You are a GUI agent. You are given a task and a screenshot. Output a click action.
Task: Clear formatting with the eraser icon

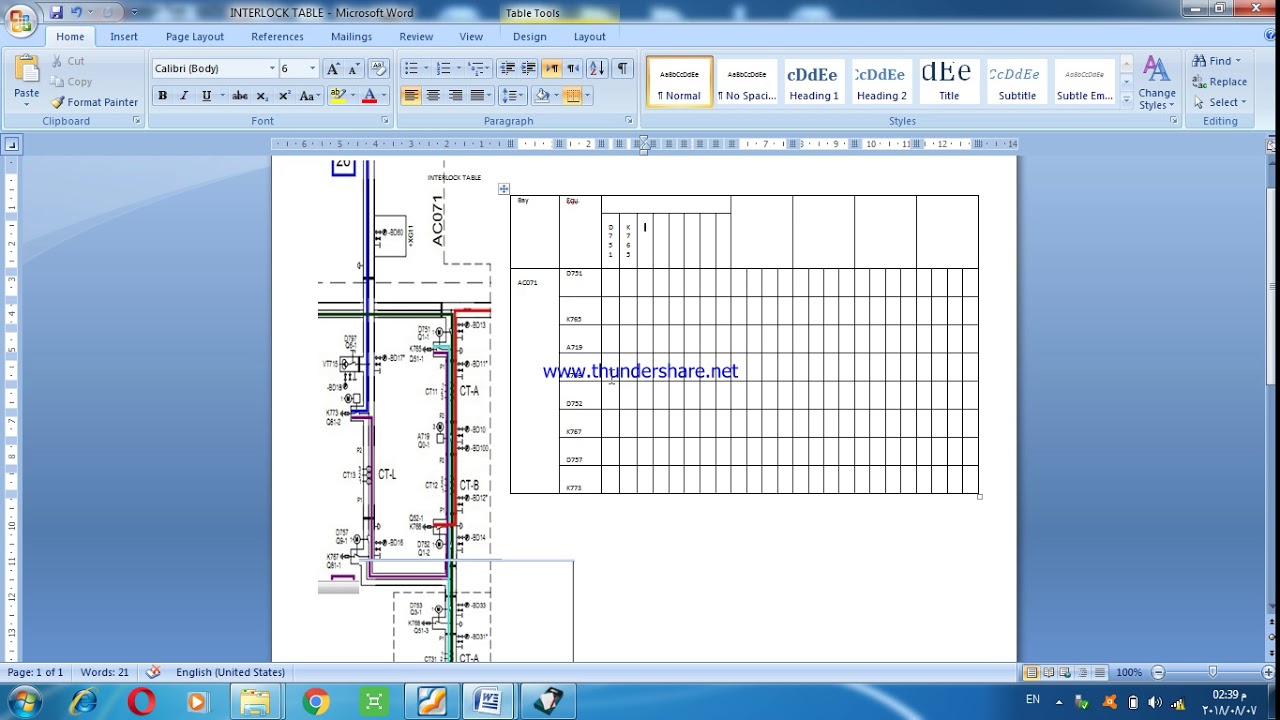coord(378,68)
